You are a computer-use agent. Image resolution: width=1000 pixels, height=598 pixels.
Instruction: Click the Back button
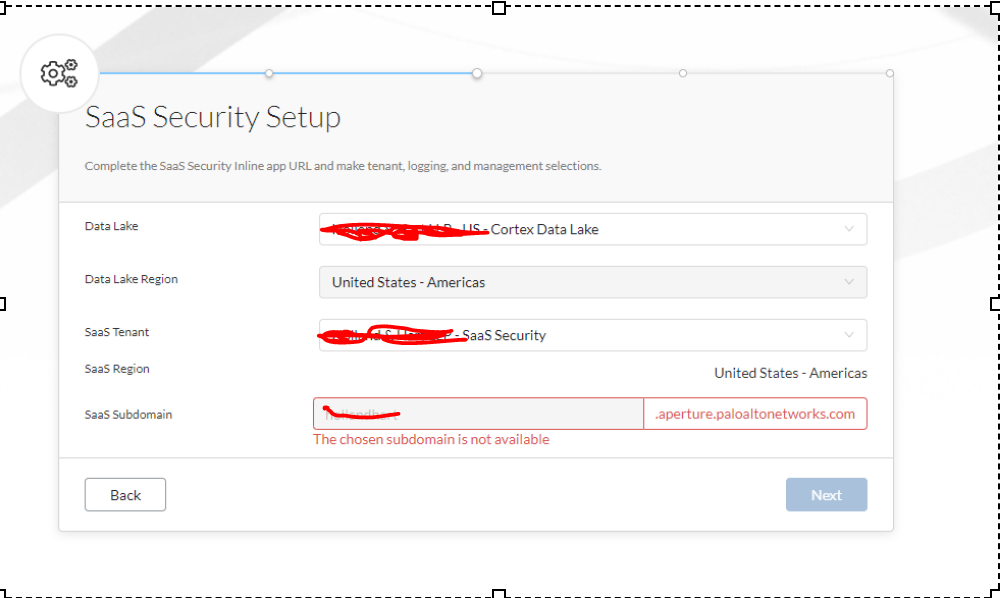(125, 495)
